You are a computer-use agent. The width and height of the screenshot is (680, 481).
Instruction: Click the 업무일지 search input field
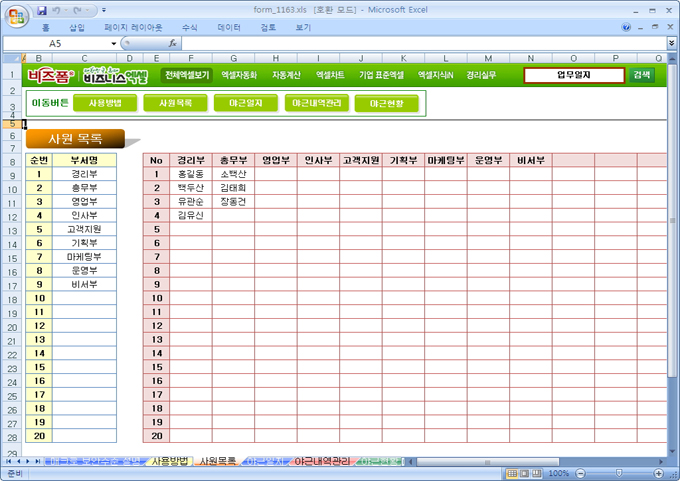pyautogui.click(x=574, y=74)
